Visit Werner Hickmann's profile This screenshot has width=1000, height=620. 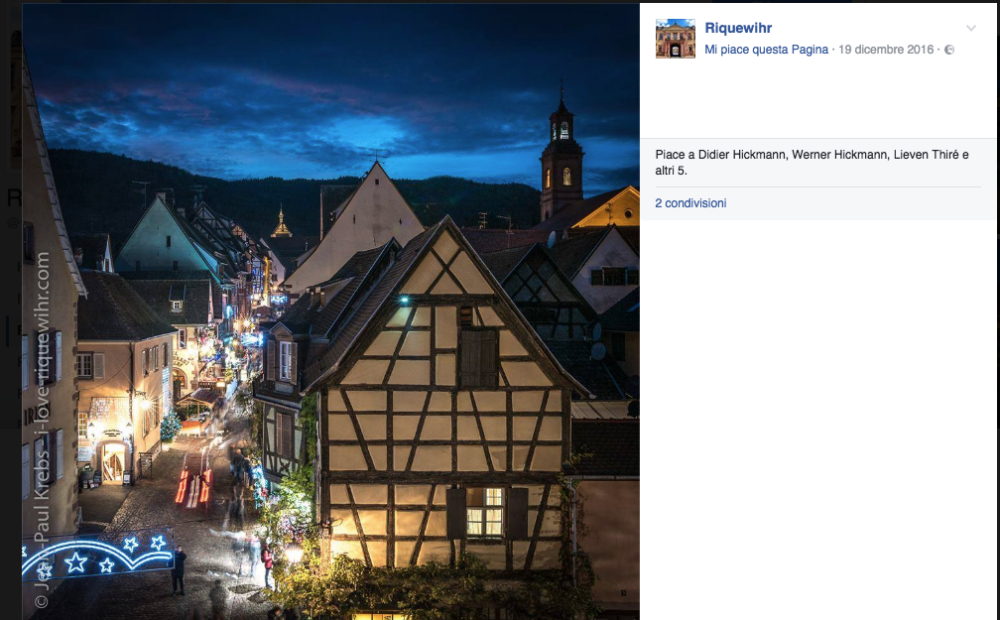pos(836,155)
